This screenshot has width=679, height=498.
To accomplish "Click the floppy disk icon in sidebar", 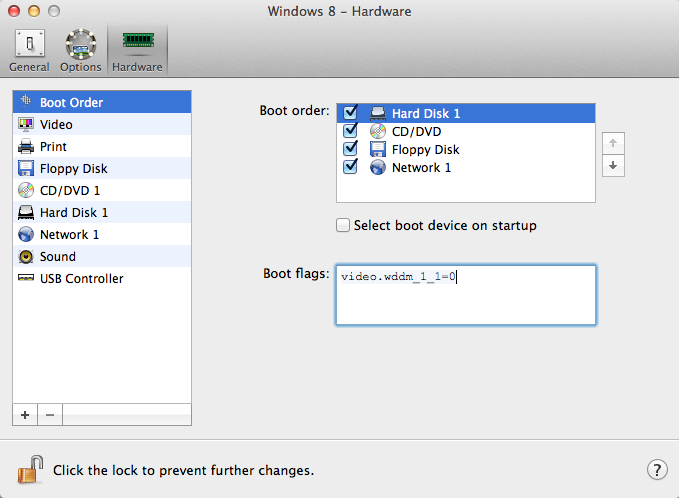I will coord(26,168).
